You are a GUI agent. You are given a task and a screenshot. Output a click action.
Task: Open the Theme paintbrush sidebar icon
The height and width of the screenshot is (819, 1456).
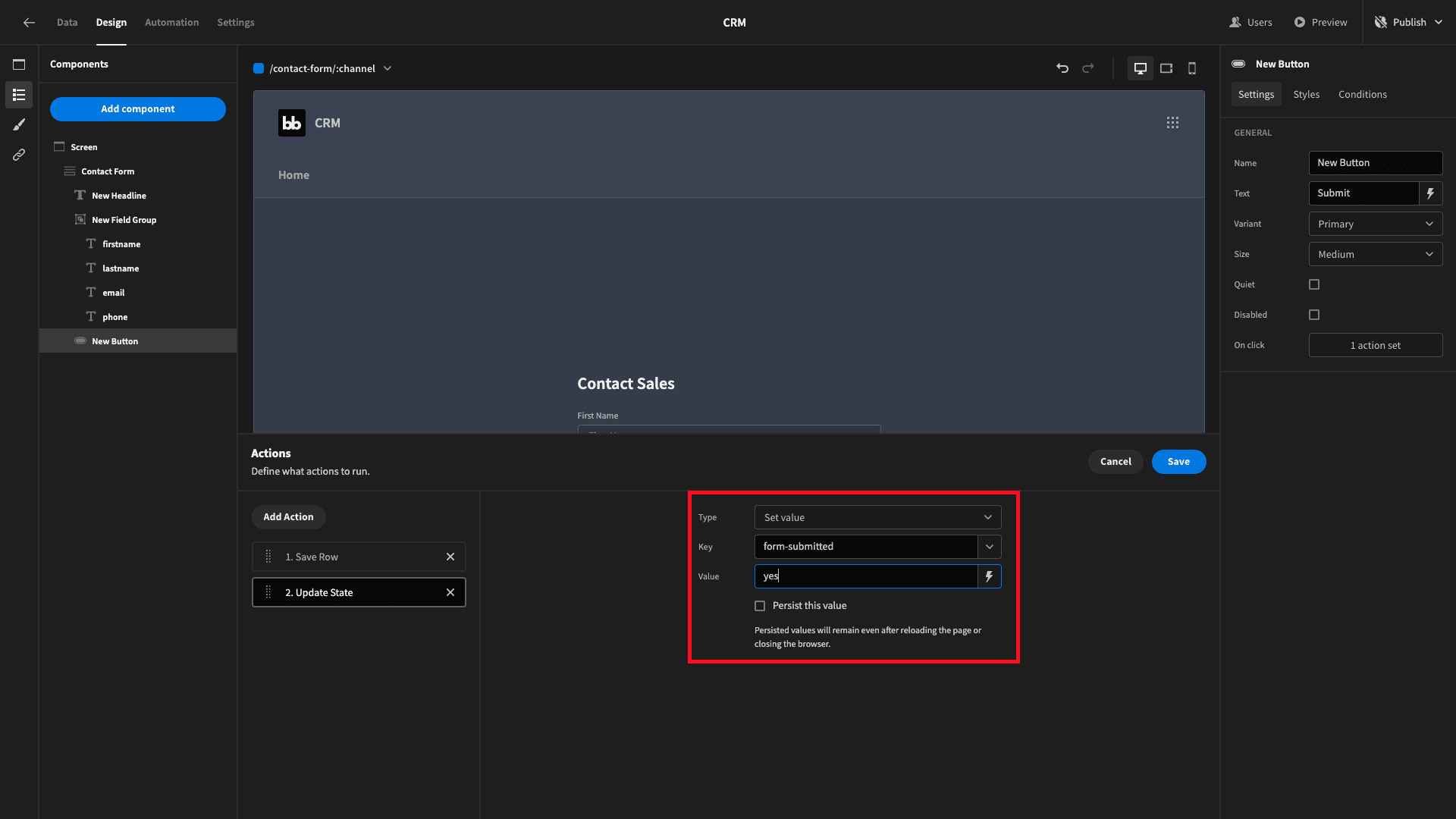19,124
